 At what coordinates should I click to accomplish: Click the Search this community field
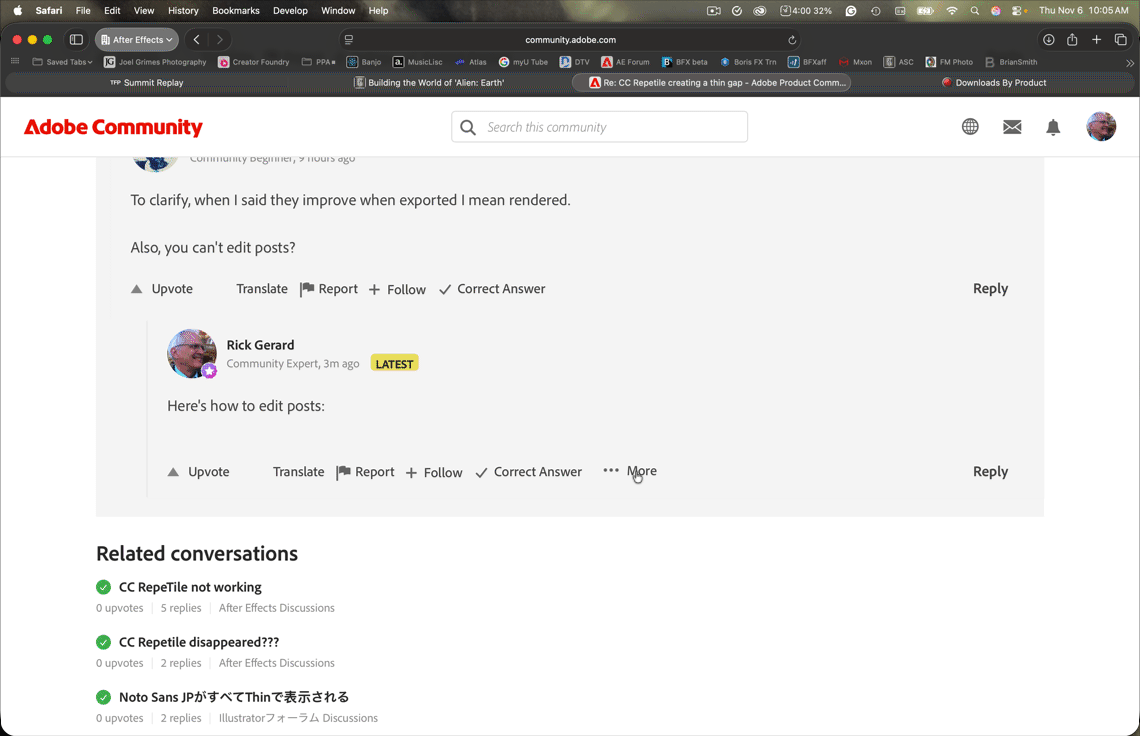pyautogui.click(x=599, y=127)
